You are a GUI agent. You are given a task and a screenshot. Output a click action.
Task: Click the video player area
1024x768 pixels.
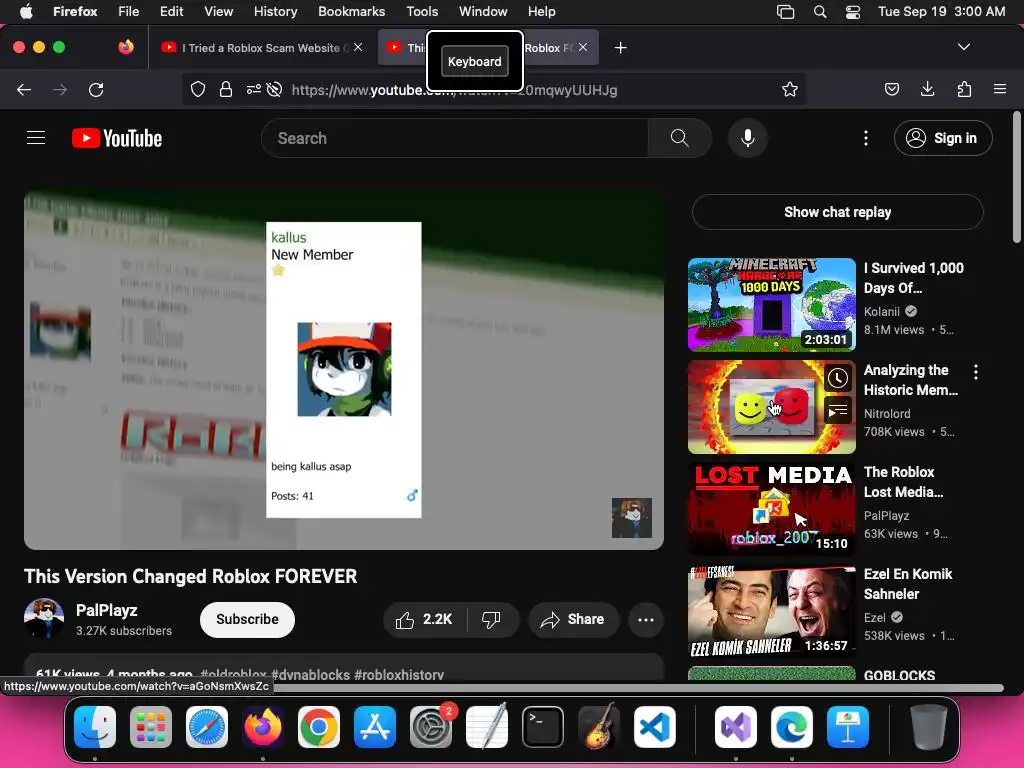(344, 370)
